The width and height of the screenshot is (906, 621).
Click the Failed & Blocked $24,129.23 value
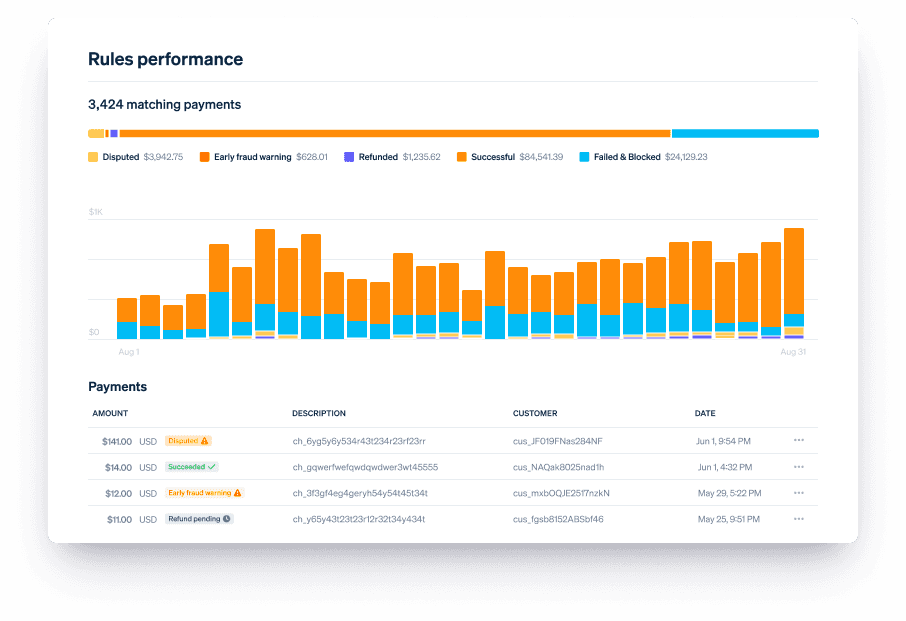point(686,157)
